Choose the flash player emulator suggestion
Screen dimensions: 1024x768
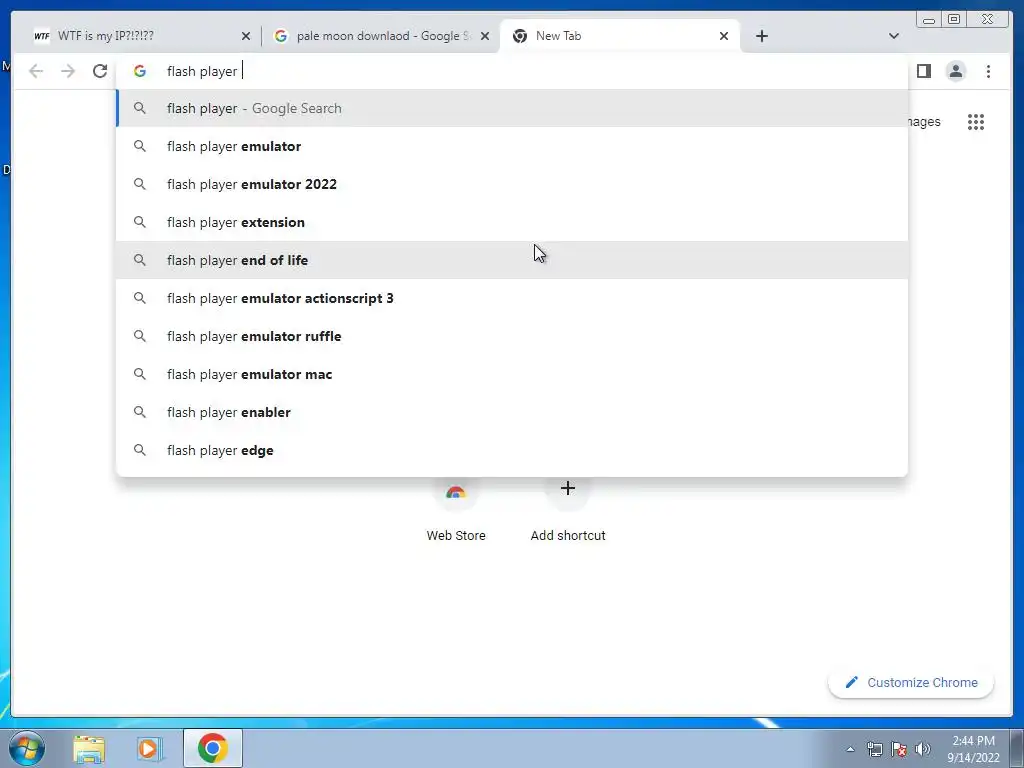[512, 146]
